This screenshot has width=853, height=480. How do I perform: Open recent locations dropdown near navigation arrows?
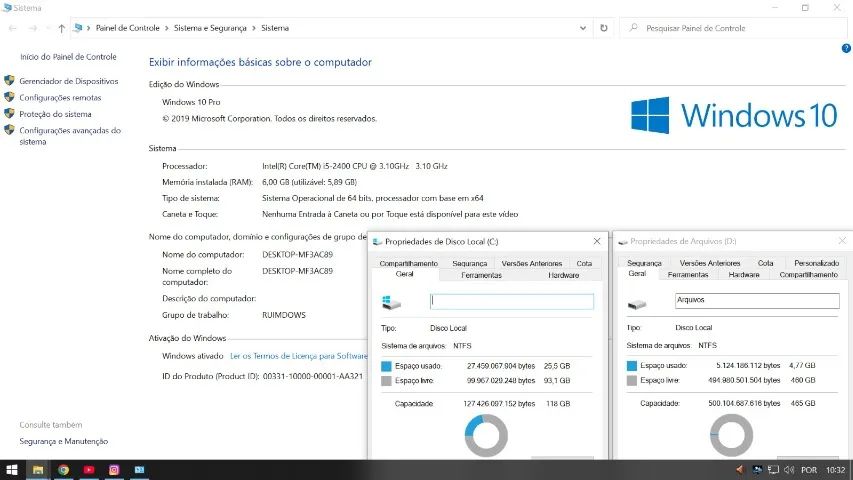(x=48, y=28)
